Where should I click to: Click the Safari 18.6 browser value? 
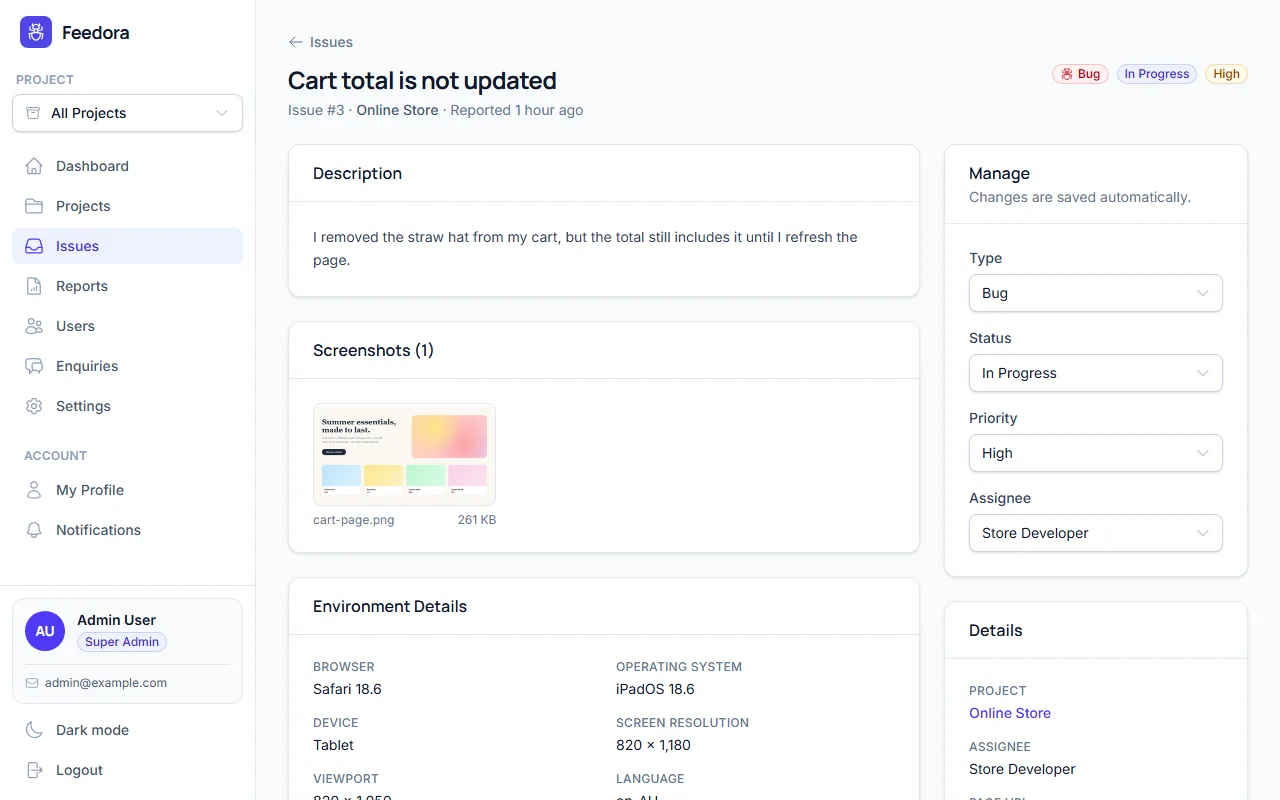pos(347,689)
